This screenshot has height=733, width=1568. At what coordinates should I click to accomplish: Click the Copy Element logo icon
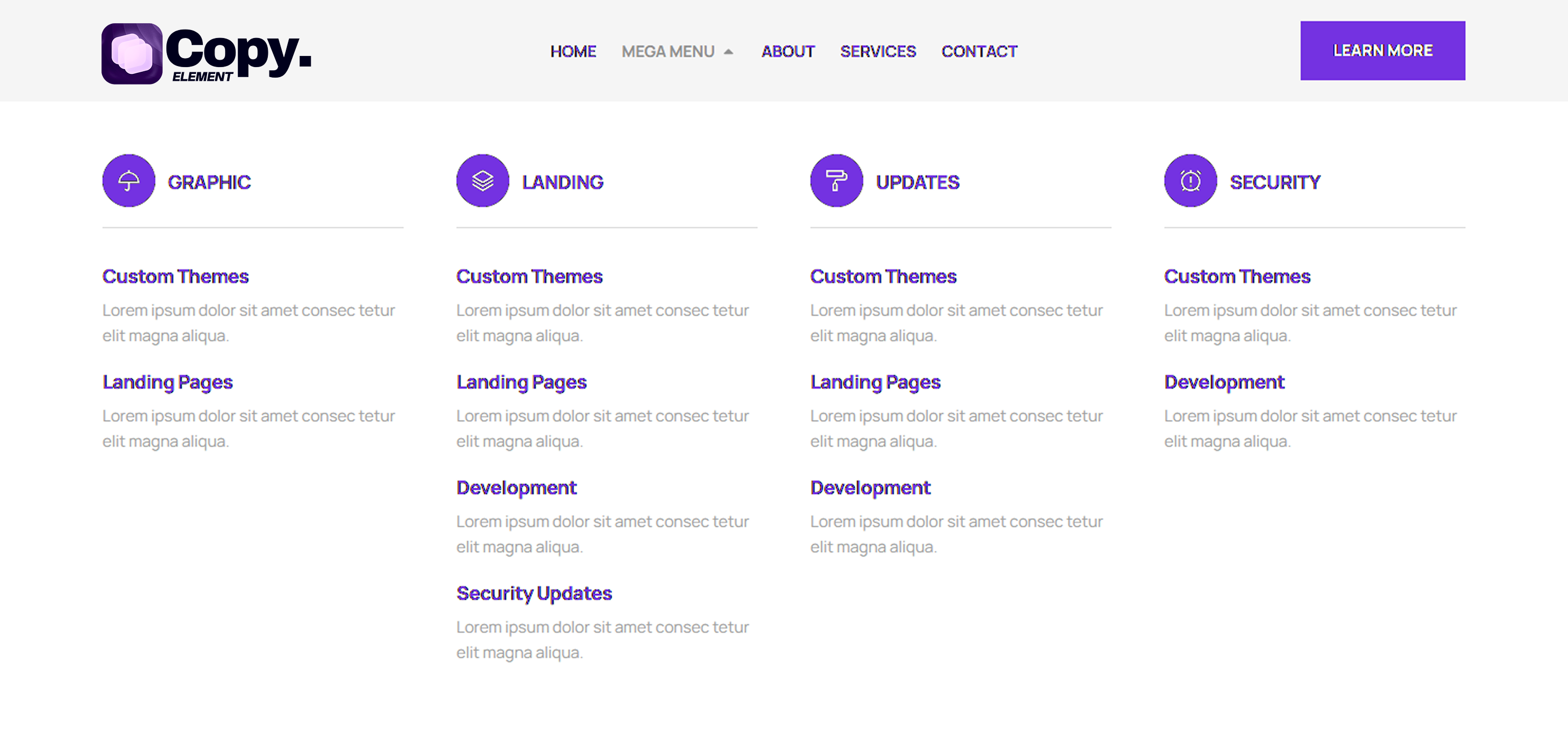(132, 53)
